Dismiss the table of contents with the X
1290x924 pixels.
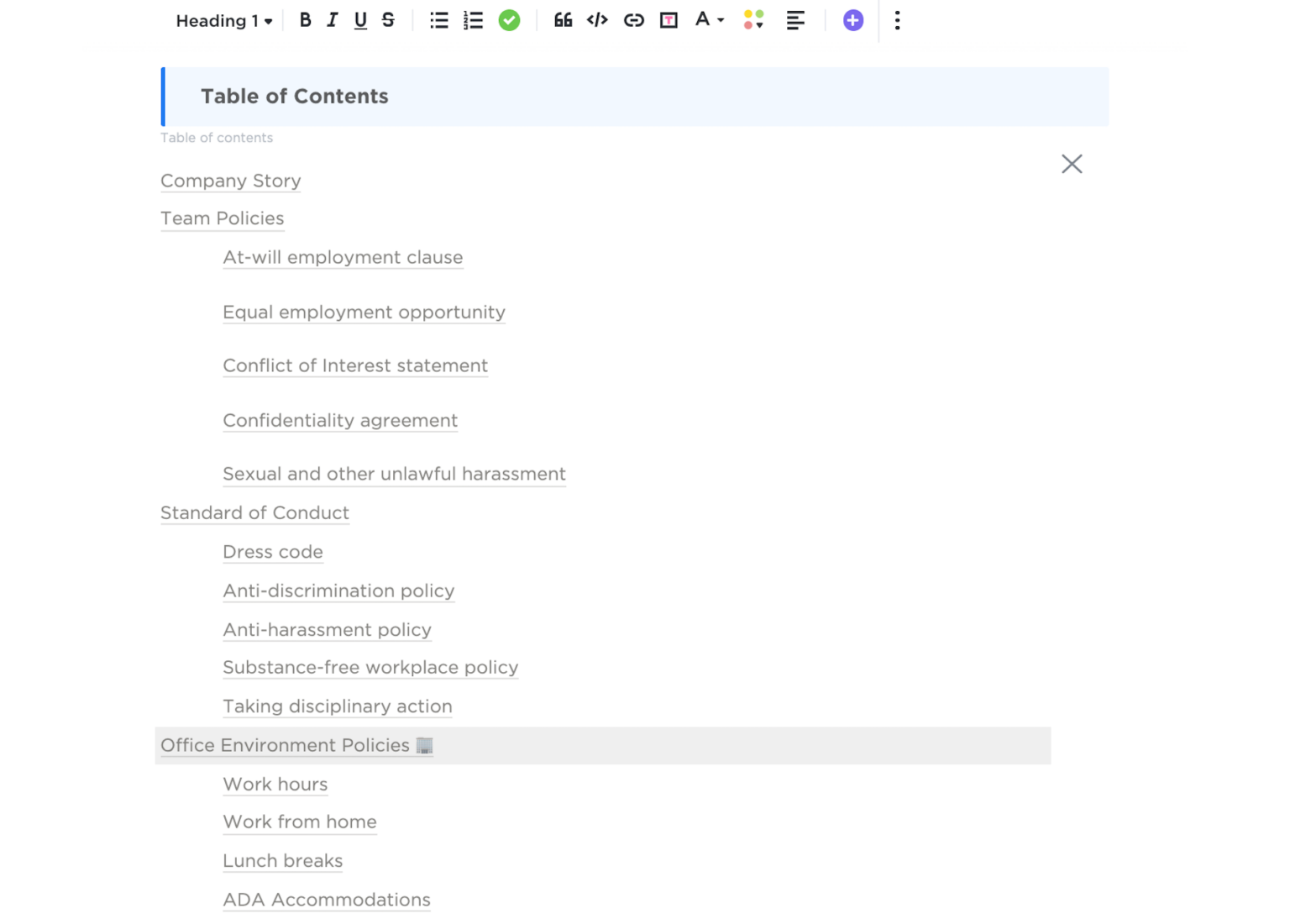1072,164
